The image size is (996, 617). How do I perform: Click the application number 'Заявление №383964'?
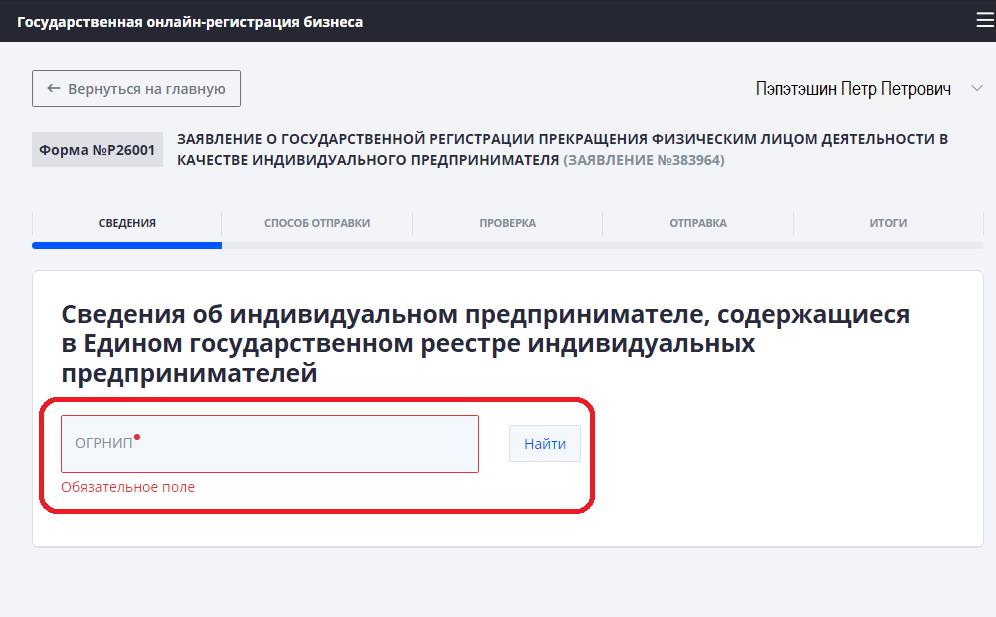click(x=644, y=160)
